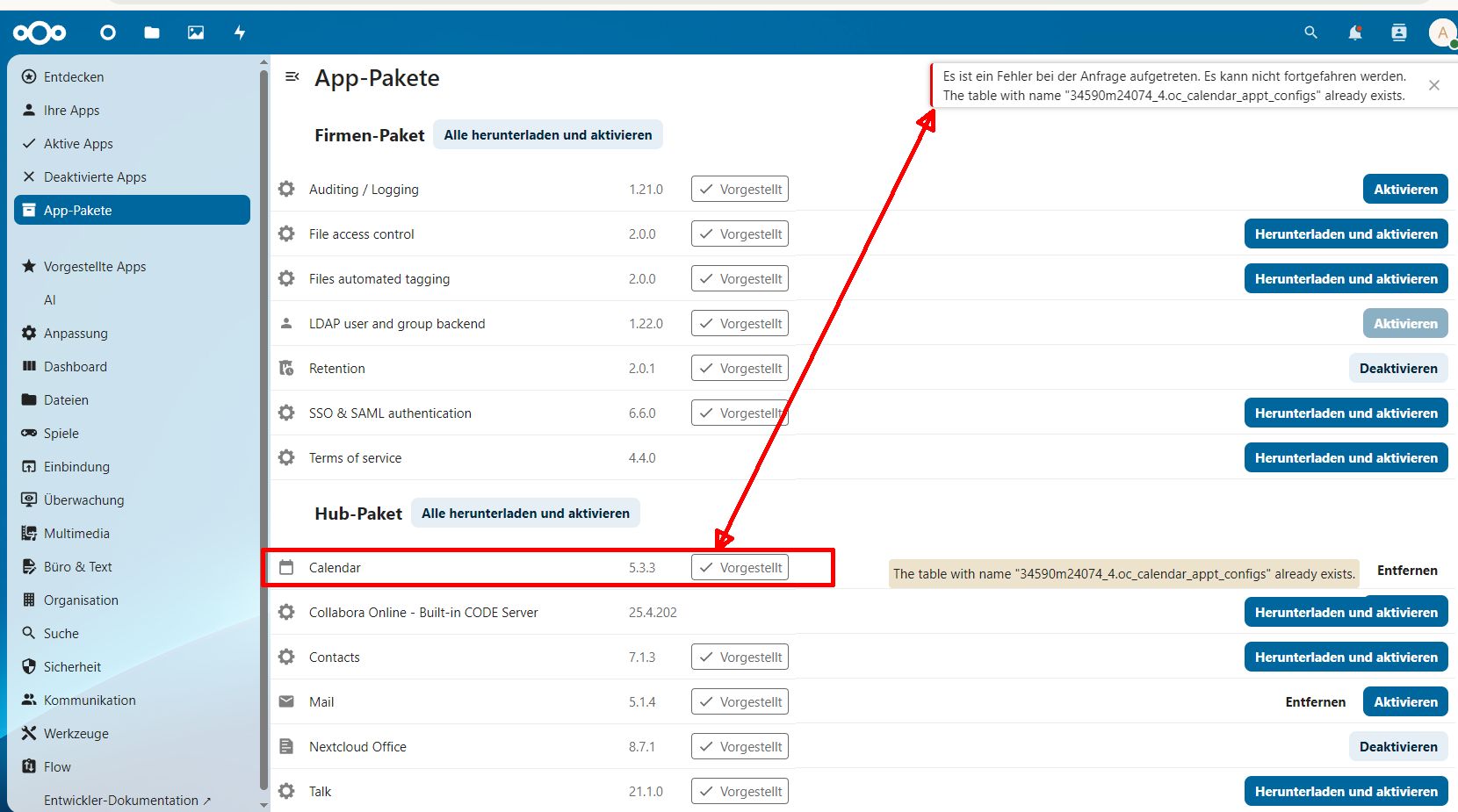Click the Auditing / Logging gear icon
The width and height of the screenshot is (1458, 812).
(286, 189)
